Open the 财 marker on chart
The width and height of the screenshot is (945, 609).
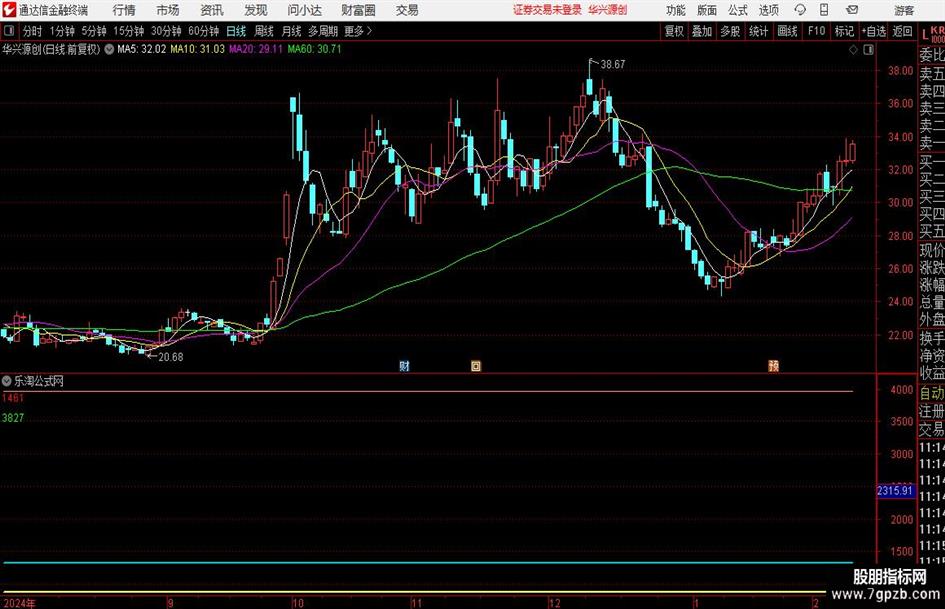pos(404,365)
